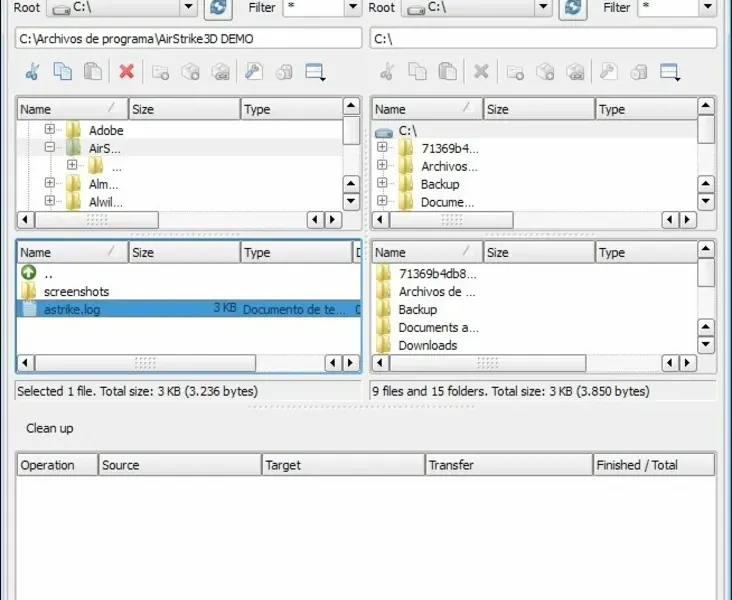This screenshot has width=732, height=600.
Task: Expand the Adobe folder in the left tree
Action: click(x=49, y=129)
